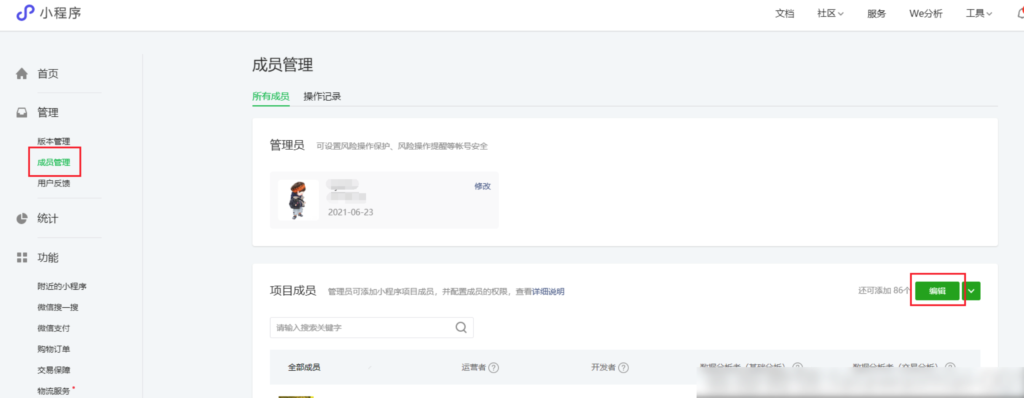Open 交易保障 in the sidebar
The width and height of the screenshot is (1024, 398).
click(x=54, y=370)
